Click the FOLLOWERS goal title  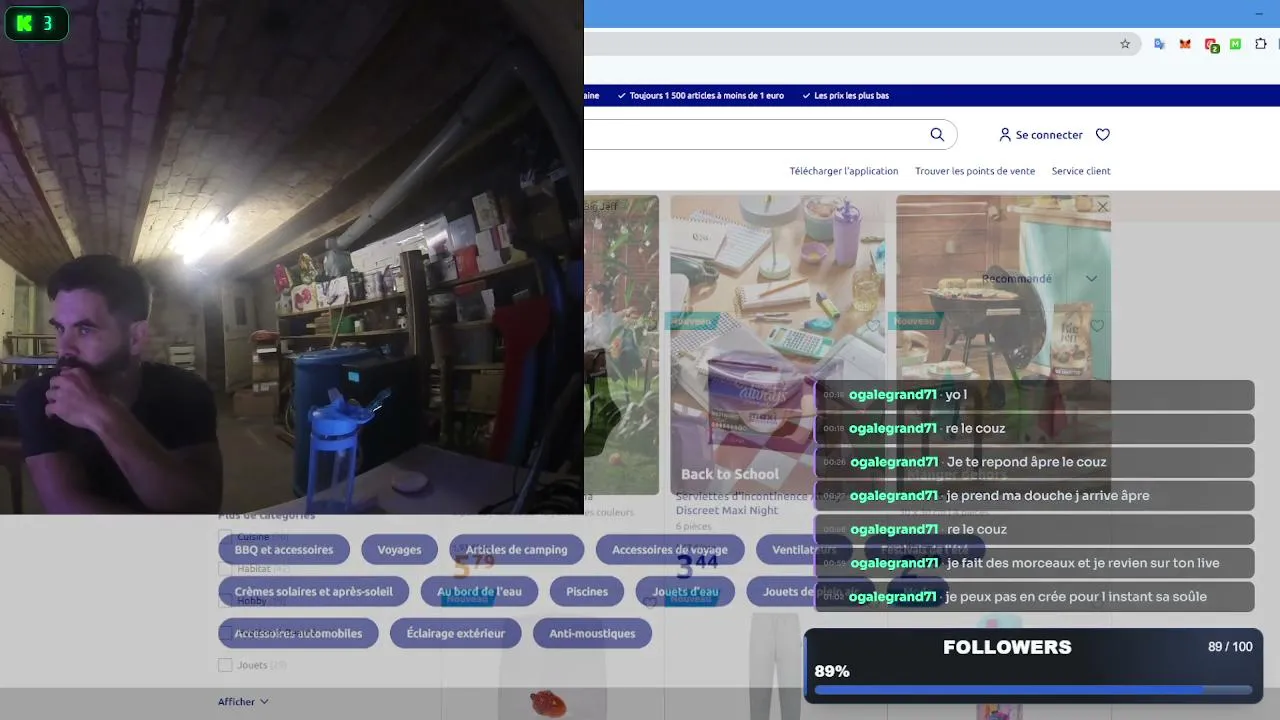pos(1007,647)
